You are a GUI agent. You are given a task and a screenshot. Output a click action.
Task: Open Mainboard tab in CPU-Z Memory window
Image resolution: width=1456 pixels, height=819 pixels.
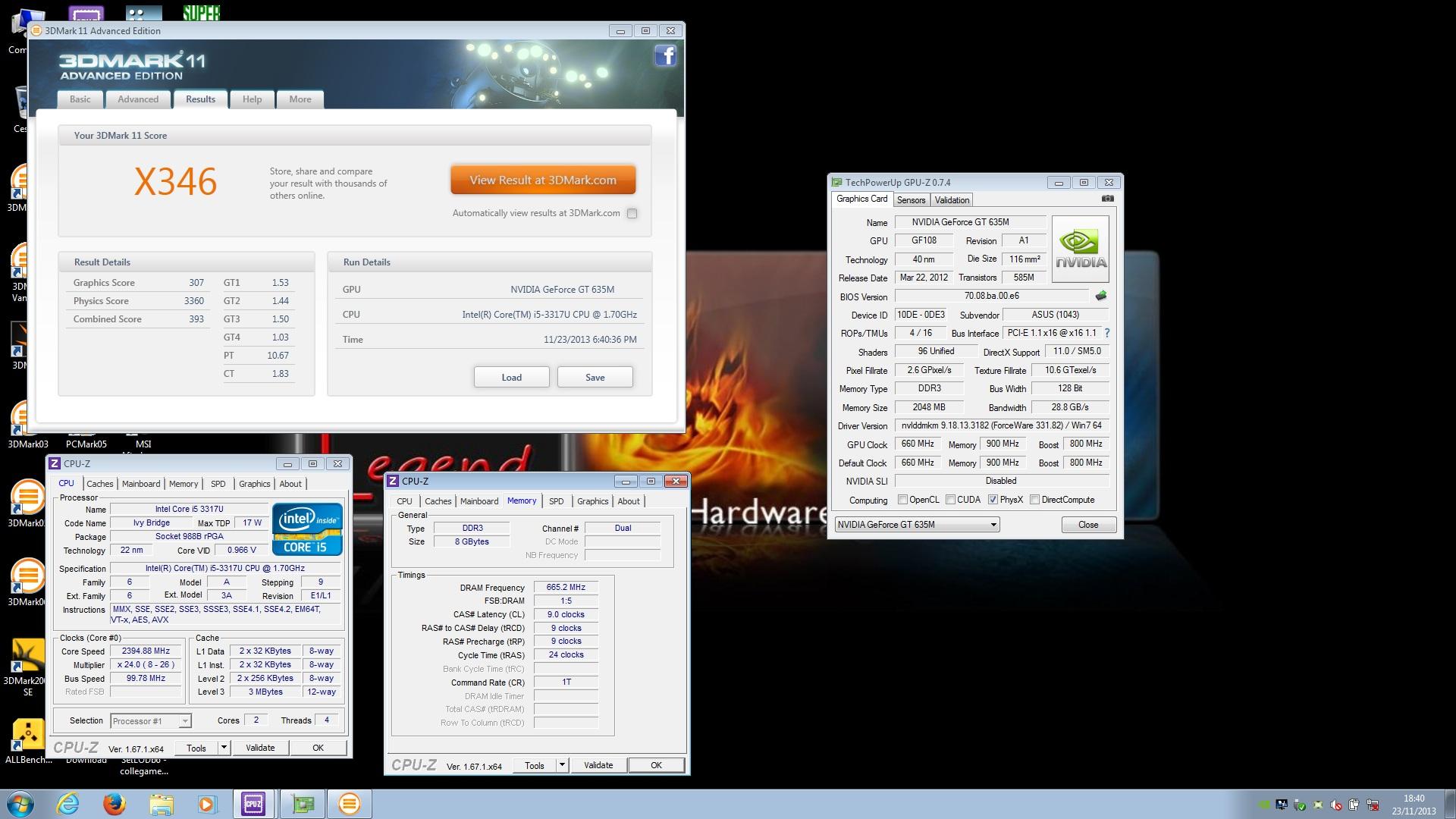(x=479, y=501)
